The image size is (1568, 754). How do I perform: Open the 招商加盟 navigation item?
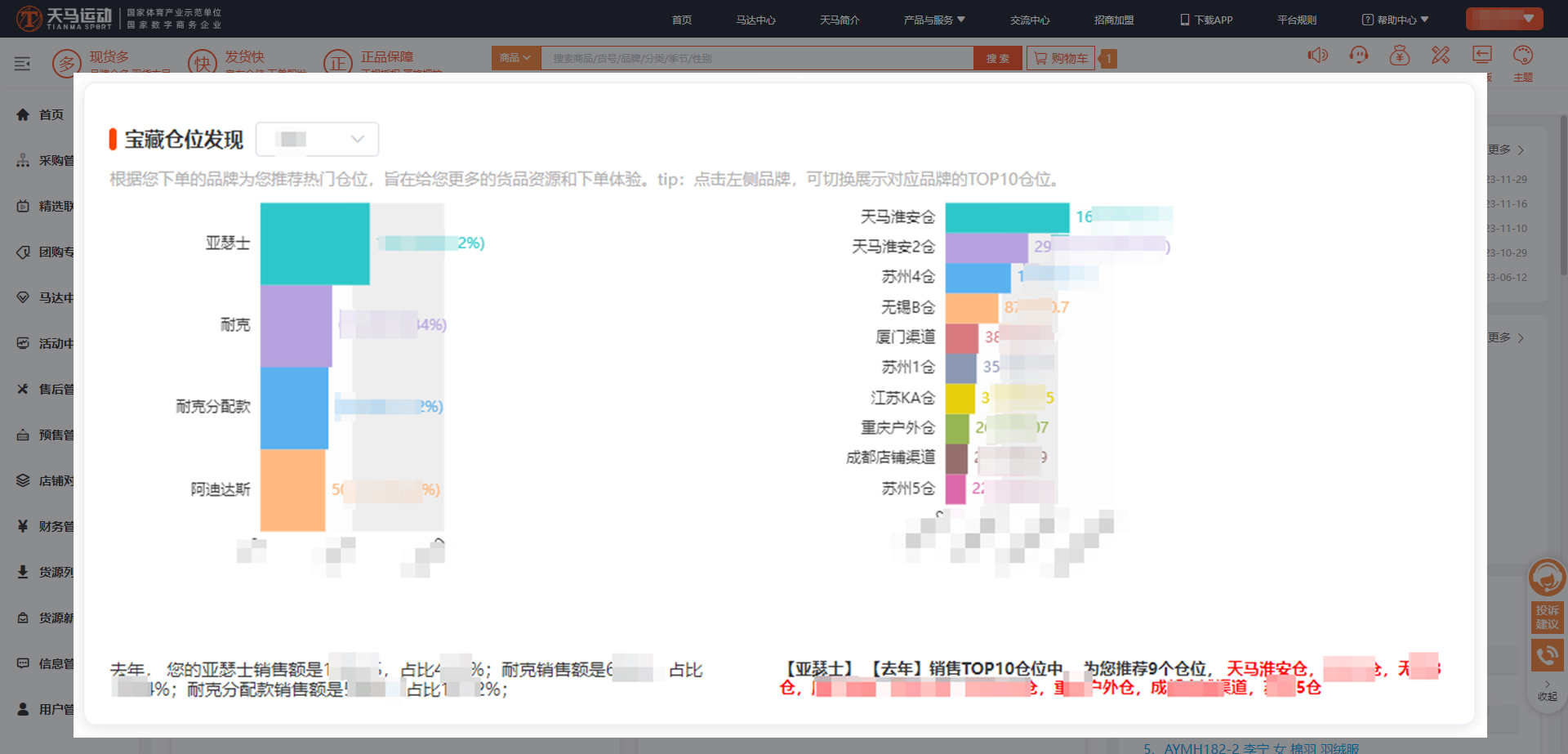point(1114,20)
